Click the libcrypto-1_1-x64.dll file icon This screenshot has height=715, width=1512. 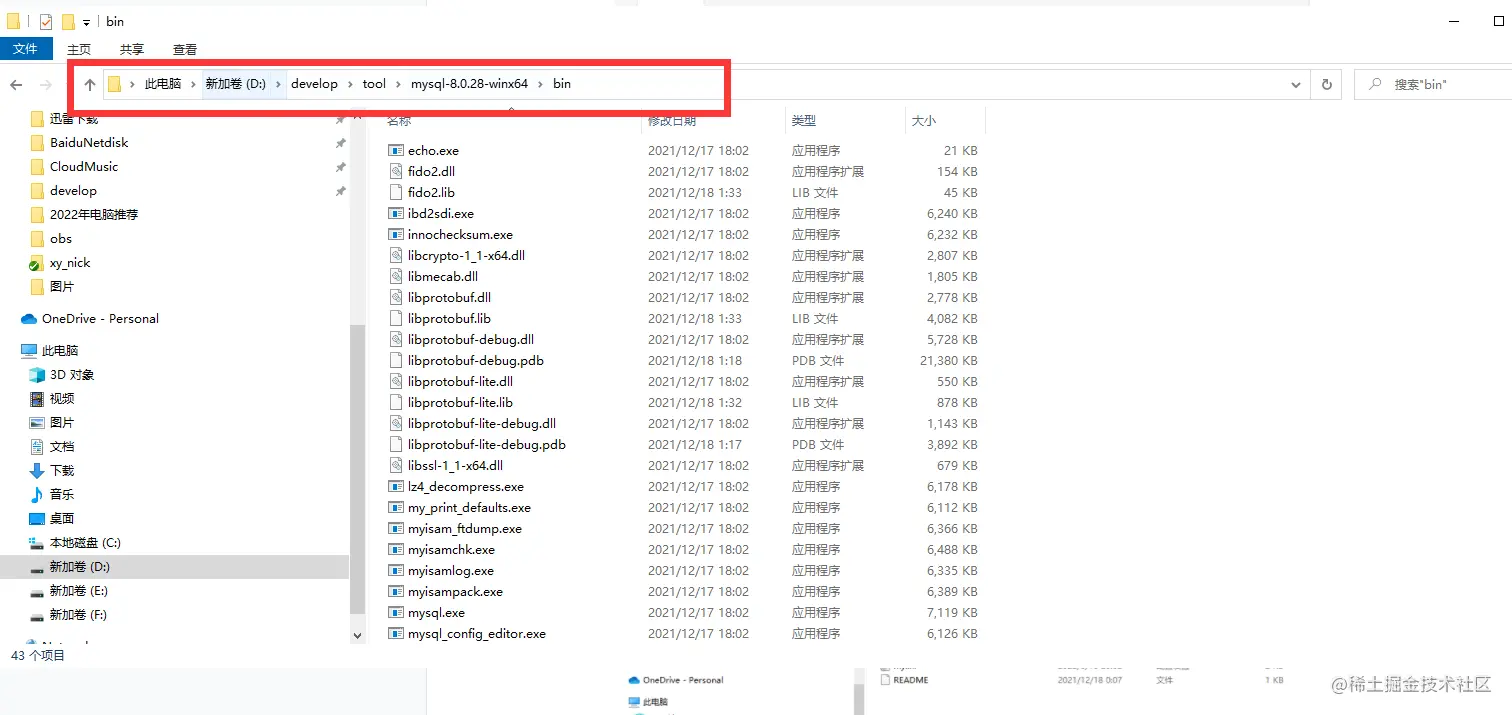pyautogui.click(x=395, y=255)
